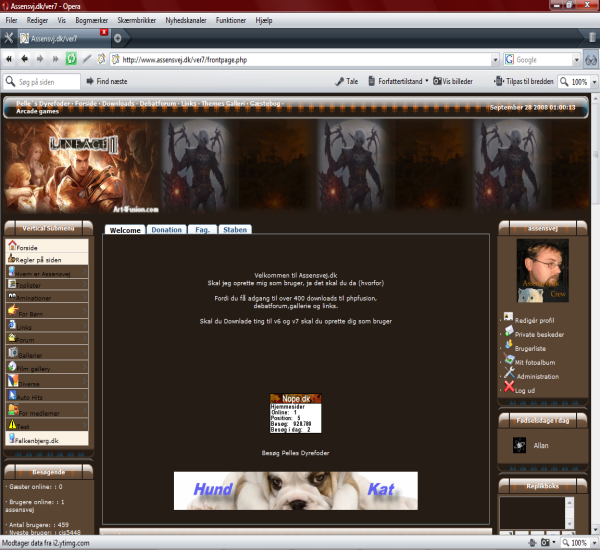Expand Hvem er Assensvej submenu

[47, 272]
